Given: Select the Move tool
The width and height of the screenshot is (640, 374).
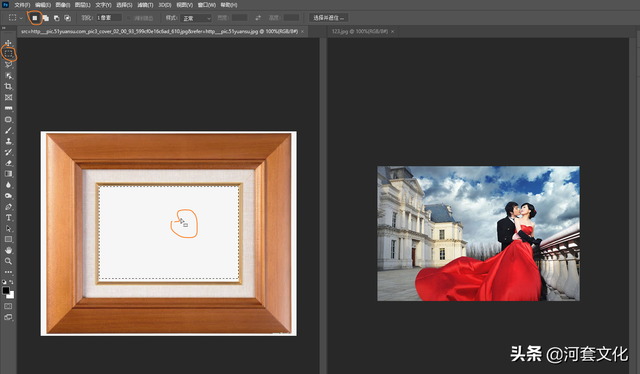Looking at the screenshot, I should coord(8,43).
